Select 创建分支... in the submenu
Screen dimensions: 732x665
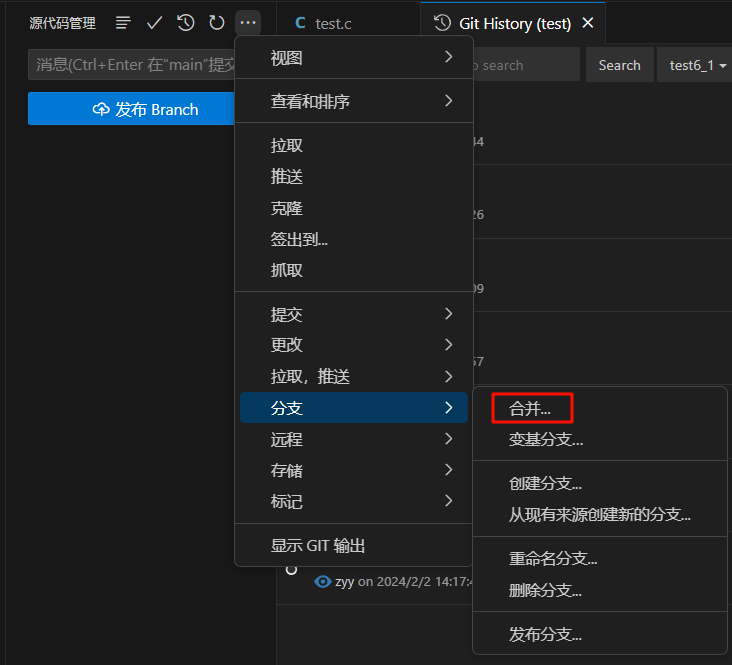(x=600, y=483)
